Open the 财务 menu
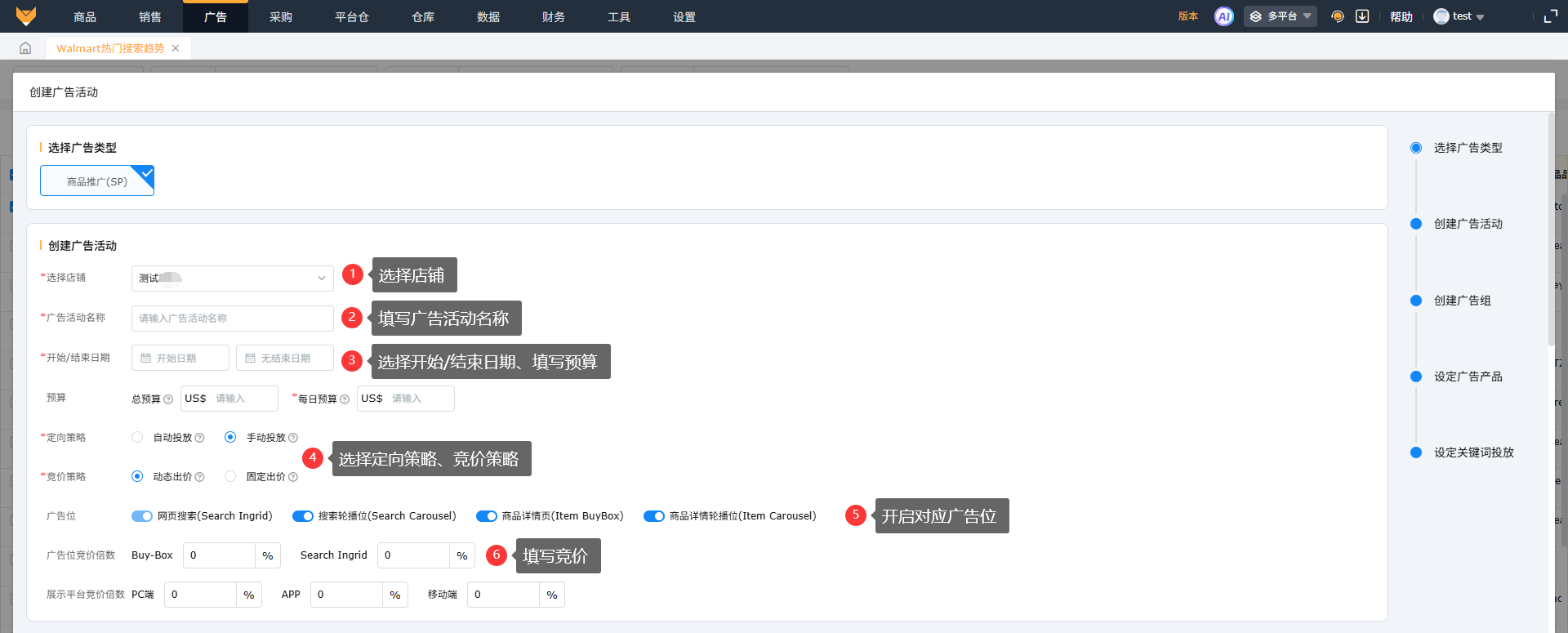Viewport: 1568px width, 633px height. click(554, 16)
